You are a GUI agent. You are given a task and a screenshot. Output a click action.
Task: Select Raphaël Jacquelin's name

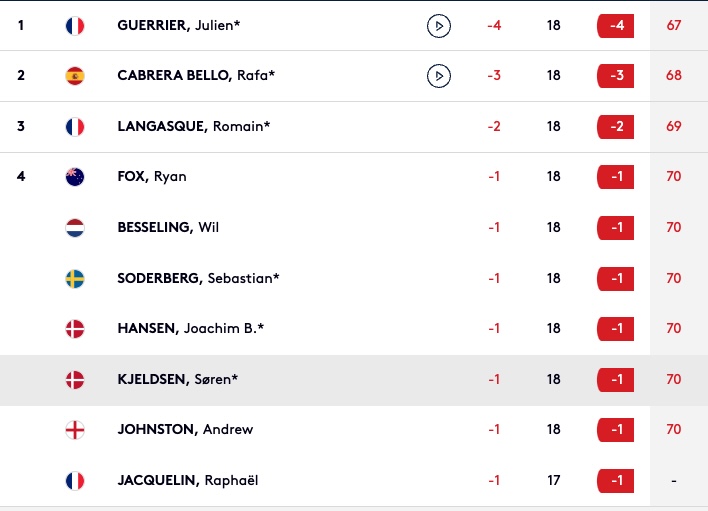click(x=188, y=480)
